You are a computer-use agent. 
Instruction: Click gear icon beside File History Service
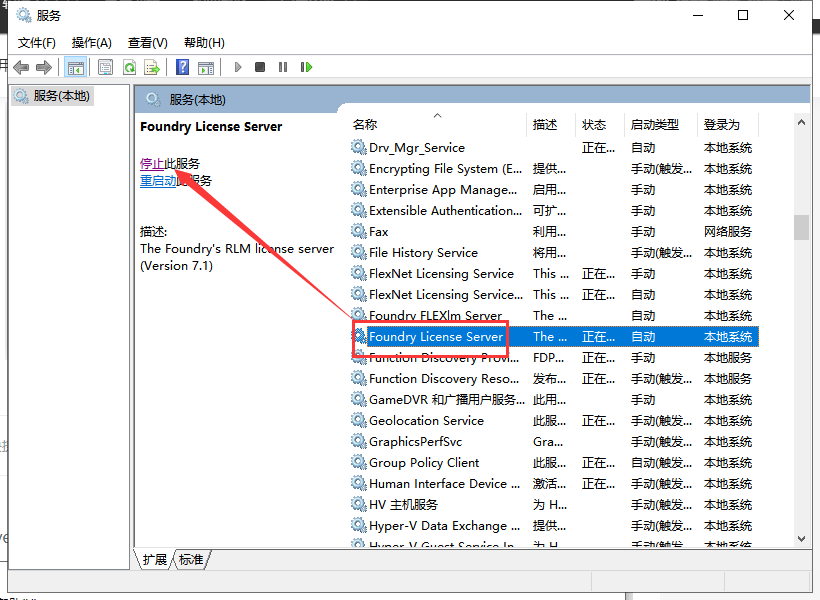tap(358, 252)
